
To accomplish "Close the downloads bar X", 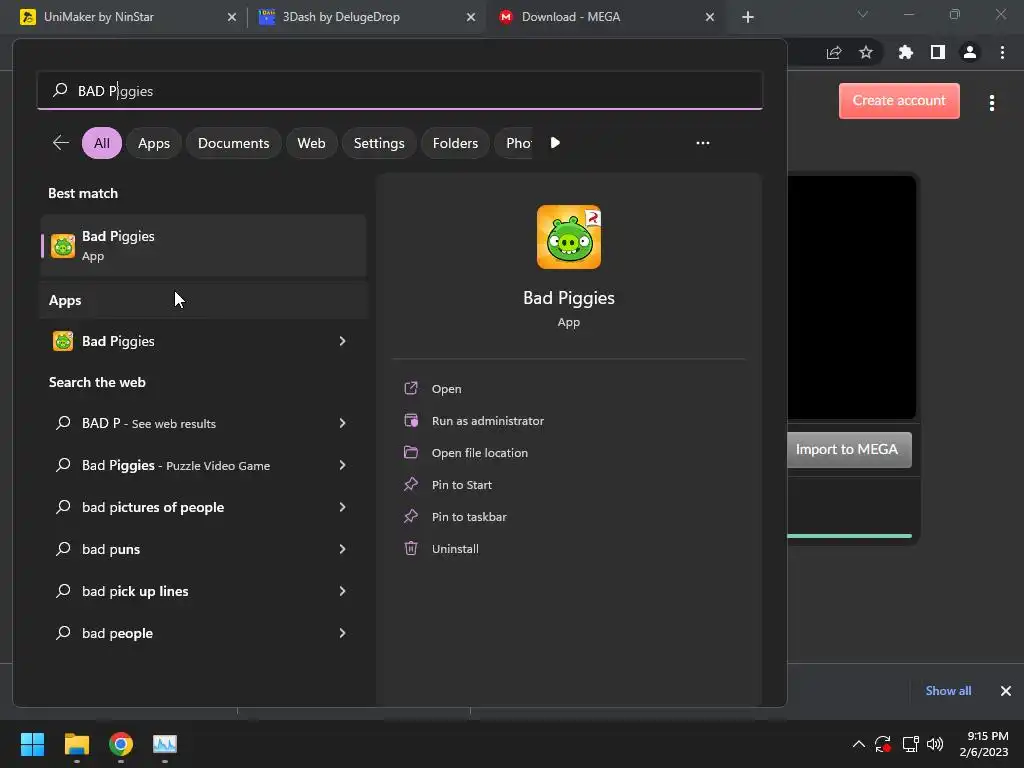I will pyautogui.click(x=1006, y=690).
